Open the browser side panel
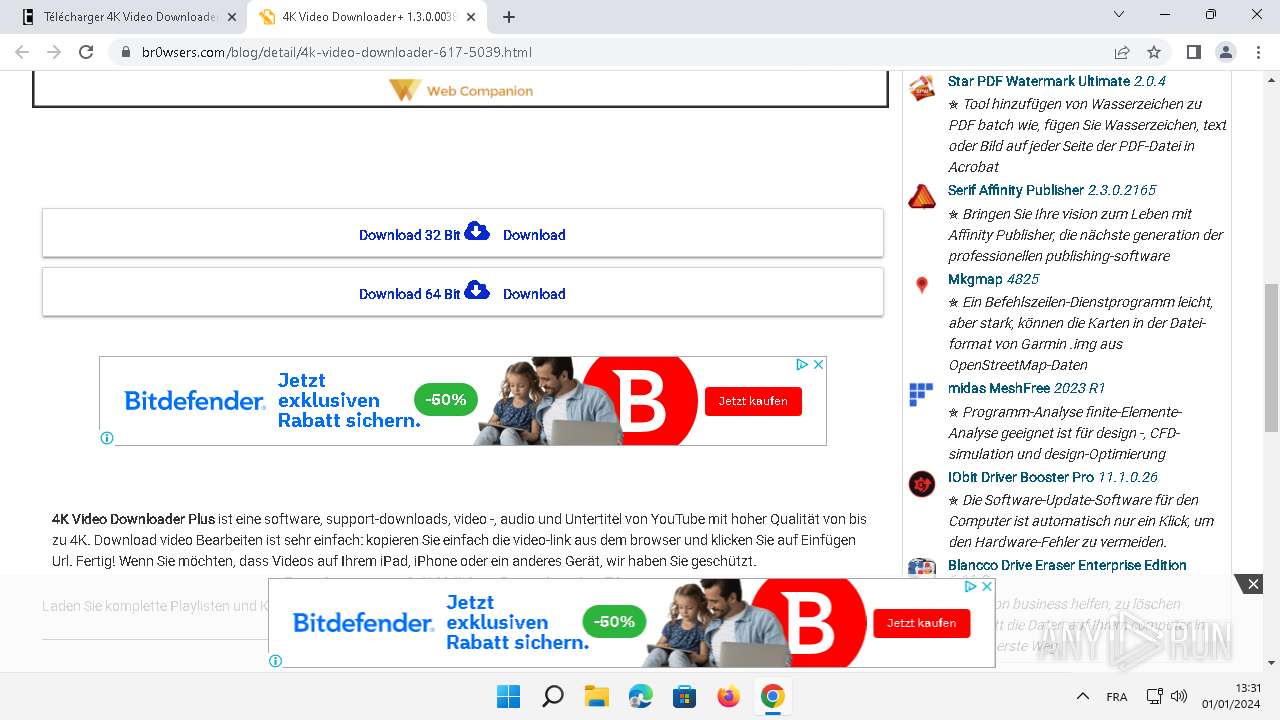The height and width of the screenshot is (720, 1280). (1193, 52)
